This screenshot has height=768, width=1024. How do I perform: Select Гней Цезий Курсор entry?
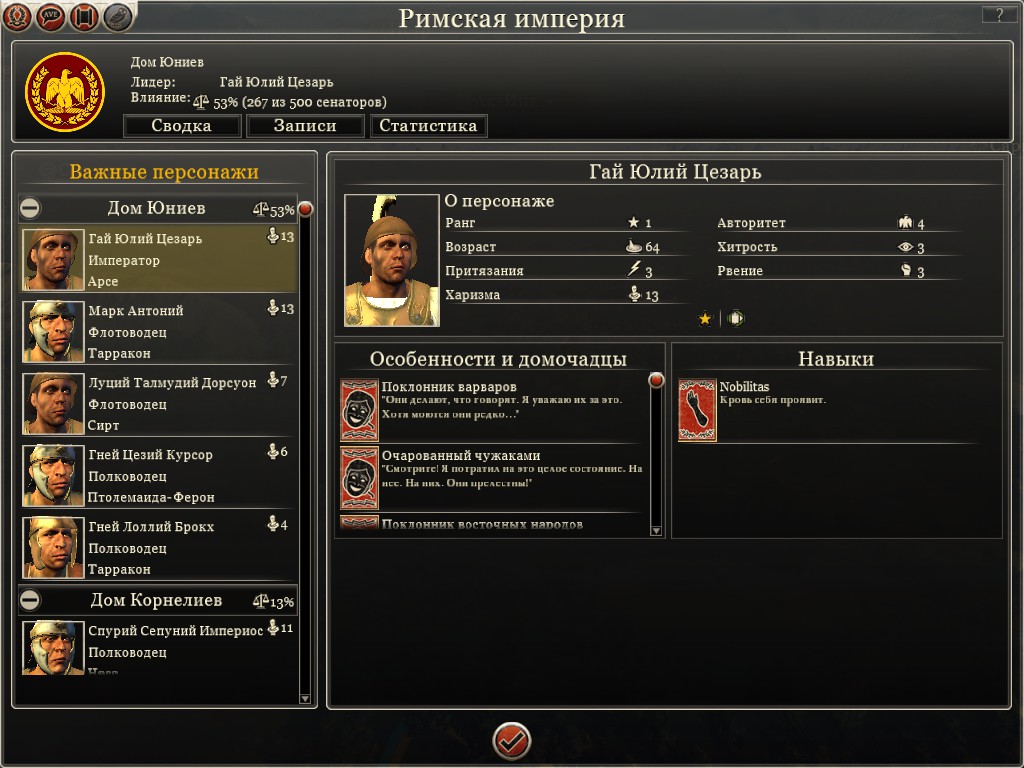tap(159, 475)
